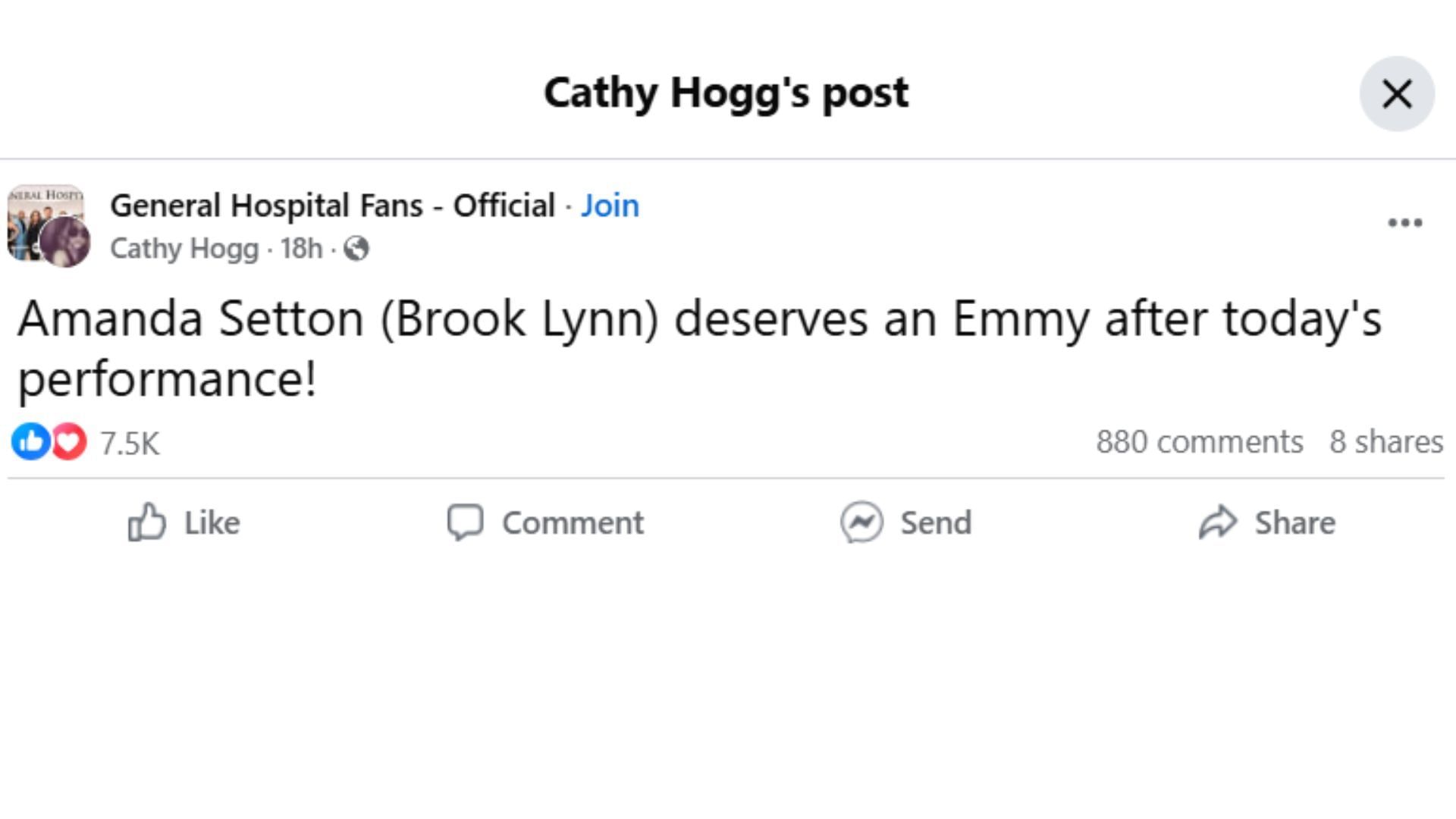This screenshot has height=819, width=1456.
Task: Click Cathy Hogg's small profile picture
Action: click(x=65, y=242)
